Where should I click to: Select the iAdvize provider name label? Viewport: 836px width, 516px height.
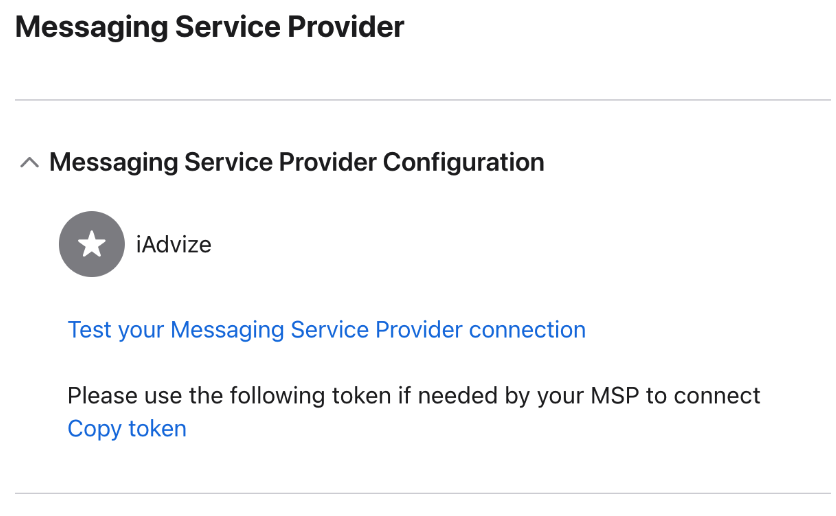tap(174, 244)
